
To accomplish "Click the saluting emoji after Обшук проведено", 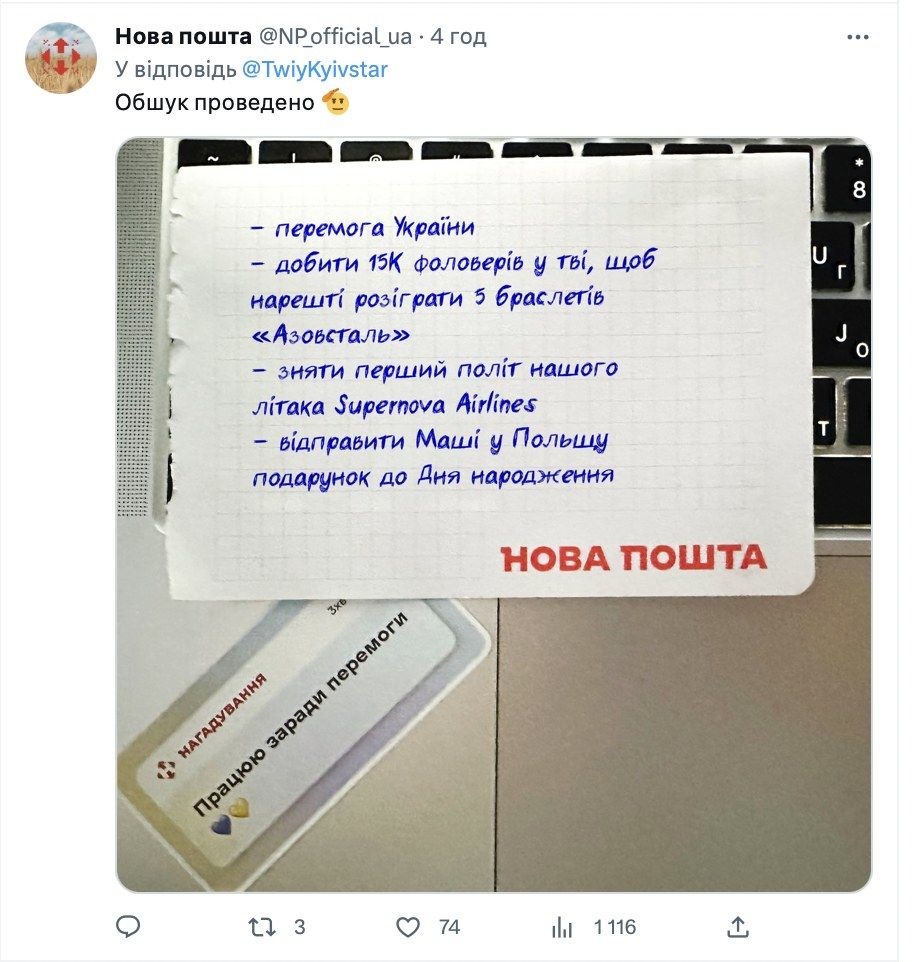I will [x=336, y=102].
